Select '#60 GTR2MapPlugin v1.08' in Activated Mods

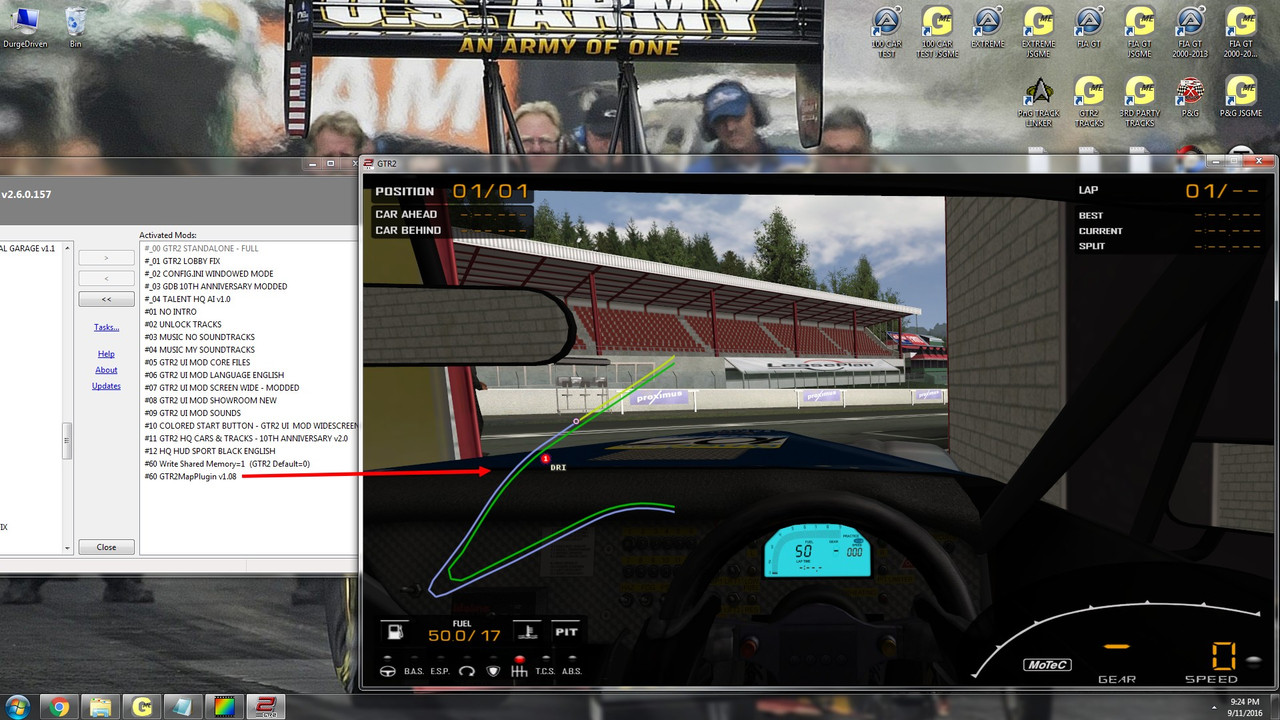pos(191,477)
